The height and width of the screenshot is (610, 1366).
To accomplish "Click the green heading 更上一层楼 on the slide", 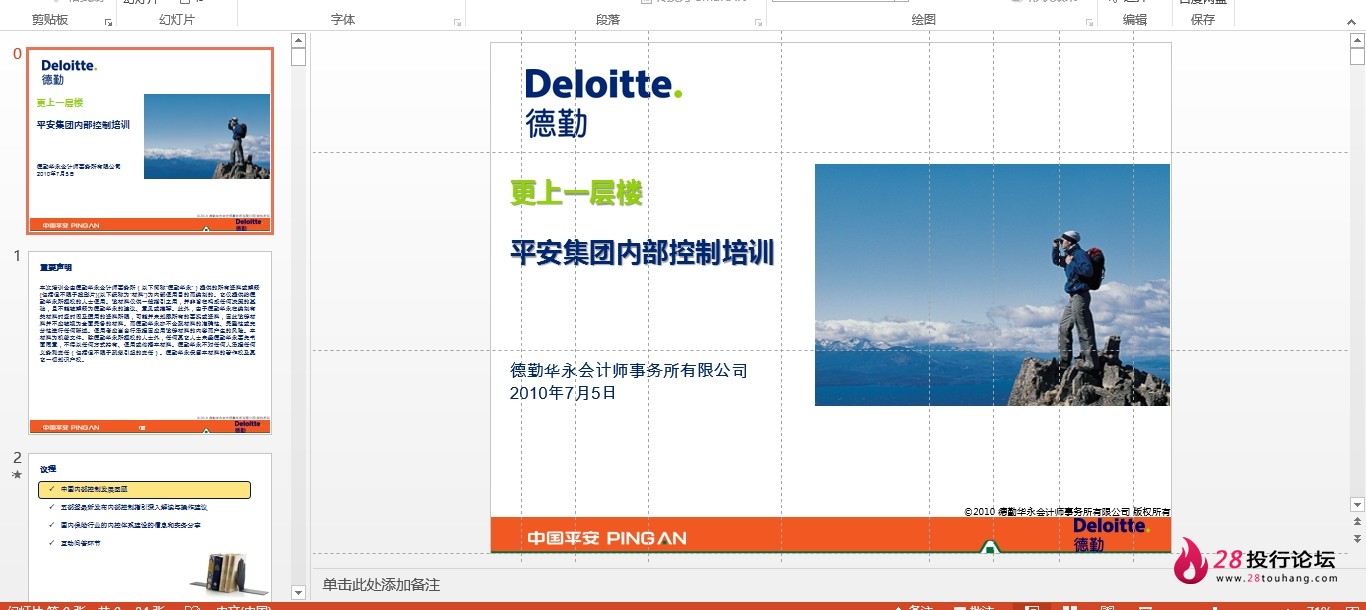I will click(576, 192).
